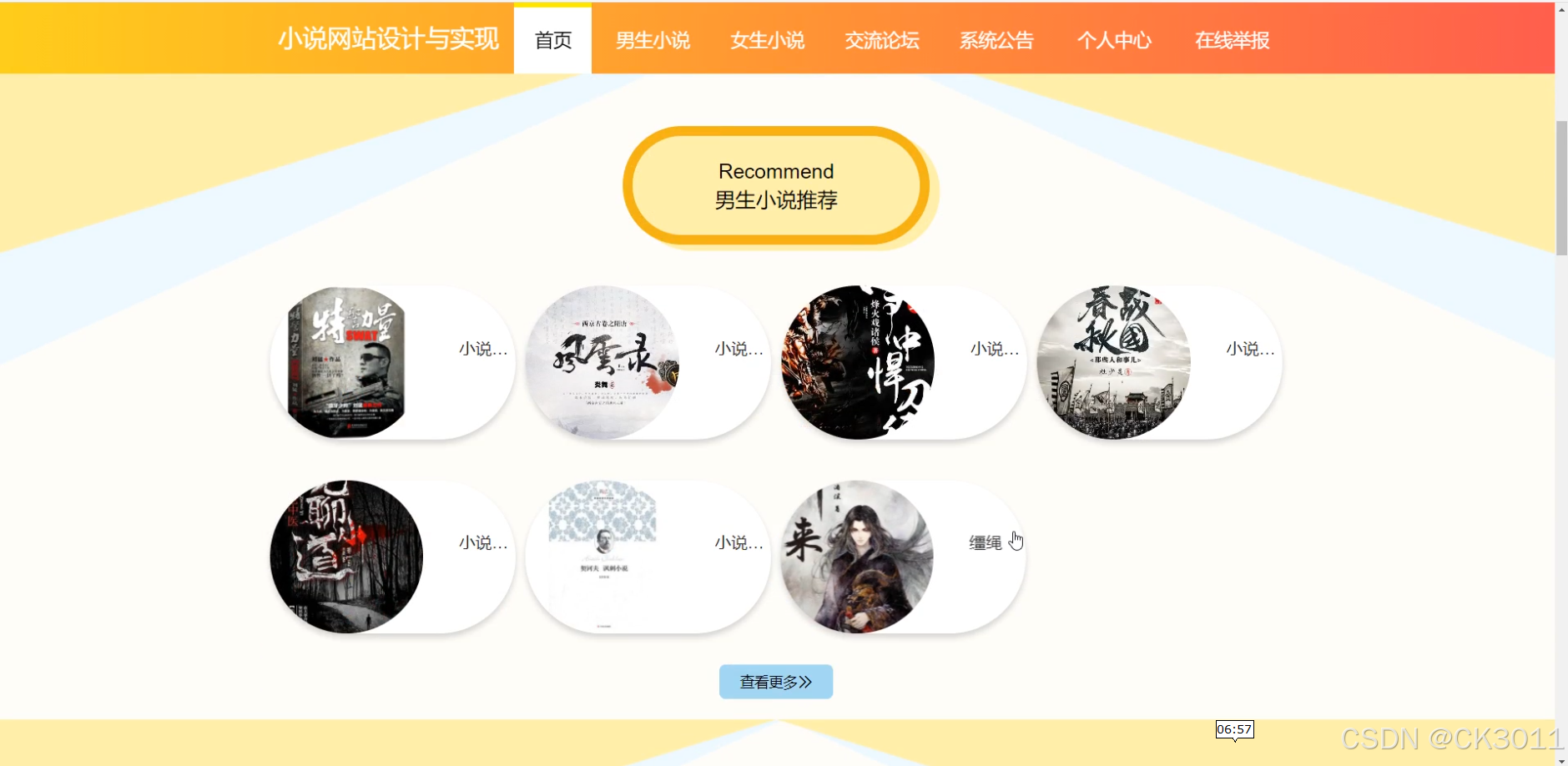Open 在线举报 report page
Image resolution: width=1568 pixels, height=766 pixels.
[1232, 40]
